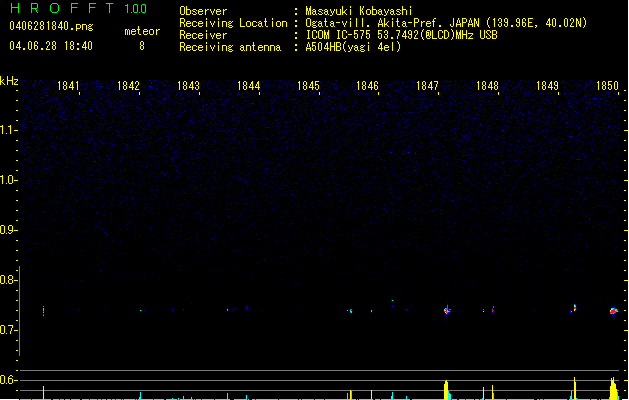Click the 1848 time axis marker

[487, 86]
